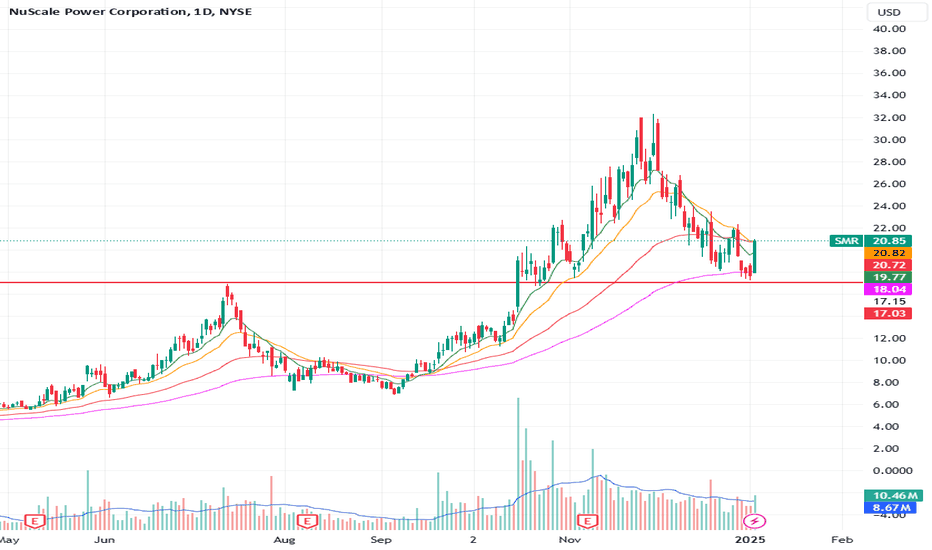
Task: Click the 2025 label on the time axis
Action: [x=750, y=540]
